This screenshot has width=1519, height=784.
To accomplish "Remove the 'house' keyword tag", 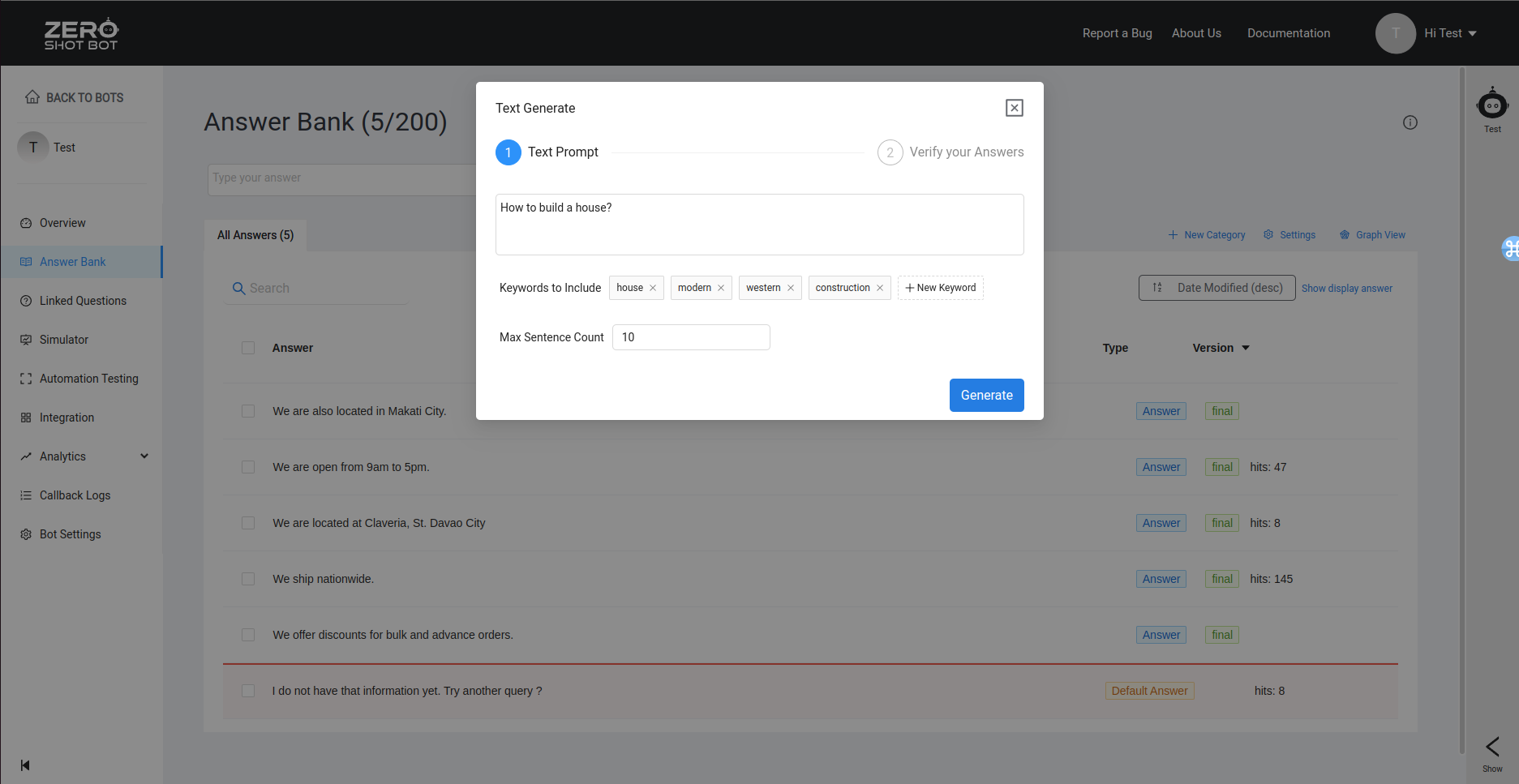I will pyautogui.click(x=653, y=288).
